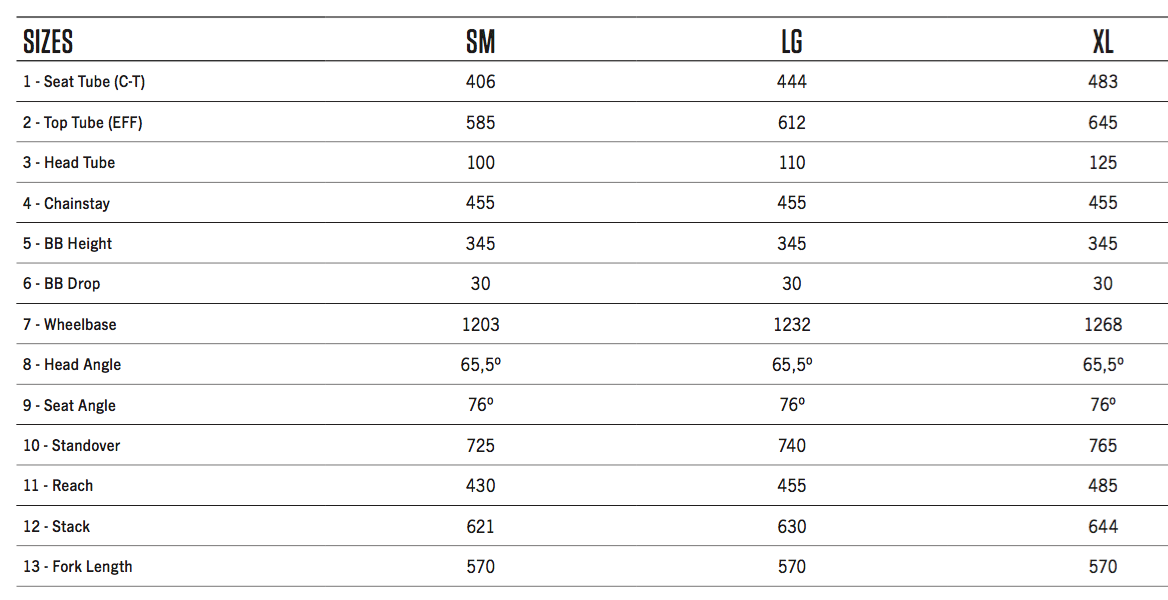
Task: Click the SIZES table header
Action: (48, 41)
